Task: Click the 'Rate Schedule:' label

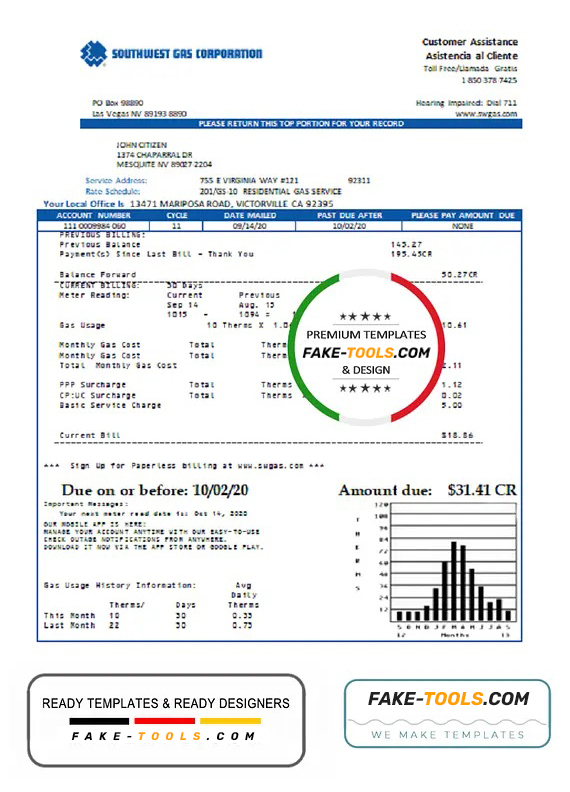Action: [x=112, y=191]
